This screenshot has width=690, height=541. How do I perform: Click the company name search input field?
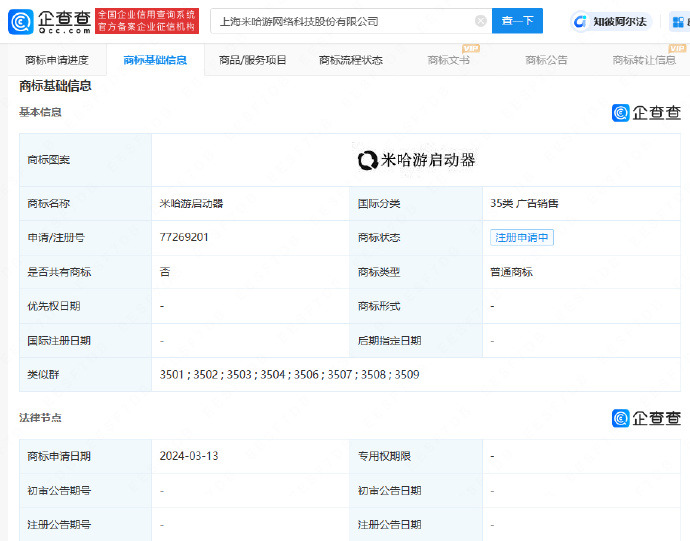pyautogui.click(x=340, y=21)
